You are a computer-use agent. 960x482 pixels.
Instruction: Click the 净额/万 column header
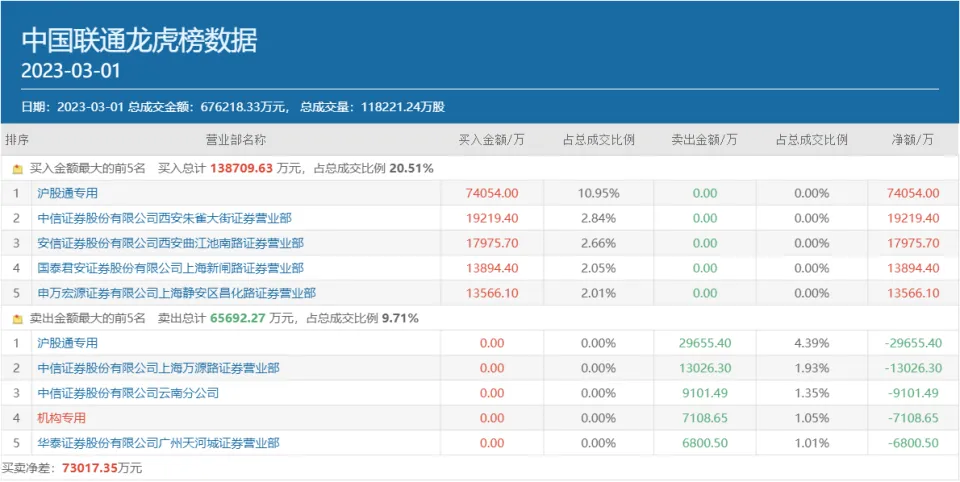tap(912, 140)
